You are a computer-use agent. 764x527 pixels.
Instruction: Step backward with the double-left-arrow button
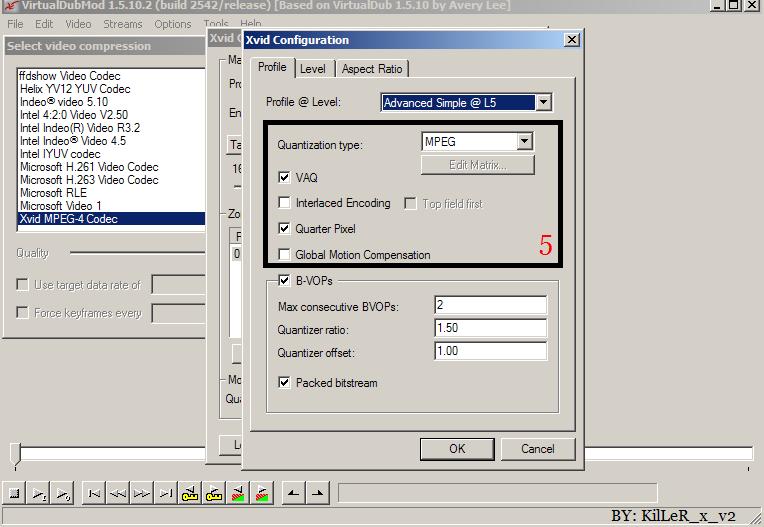(118, 493)
